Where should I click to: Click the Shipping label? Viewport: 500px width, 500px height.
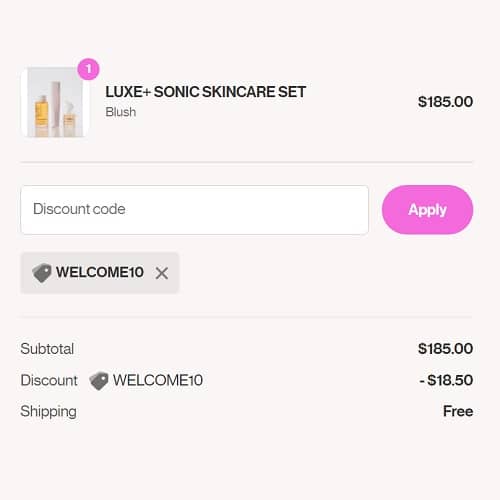click(x=49, y=412)
